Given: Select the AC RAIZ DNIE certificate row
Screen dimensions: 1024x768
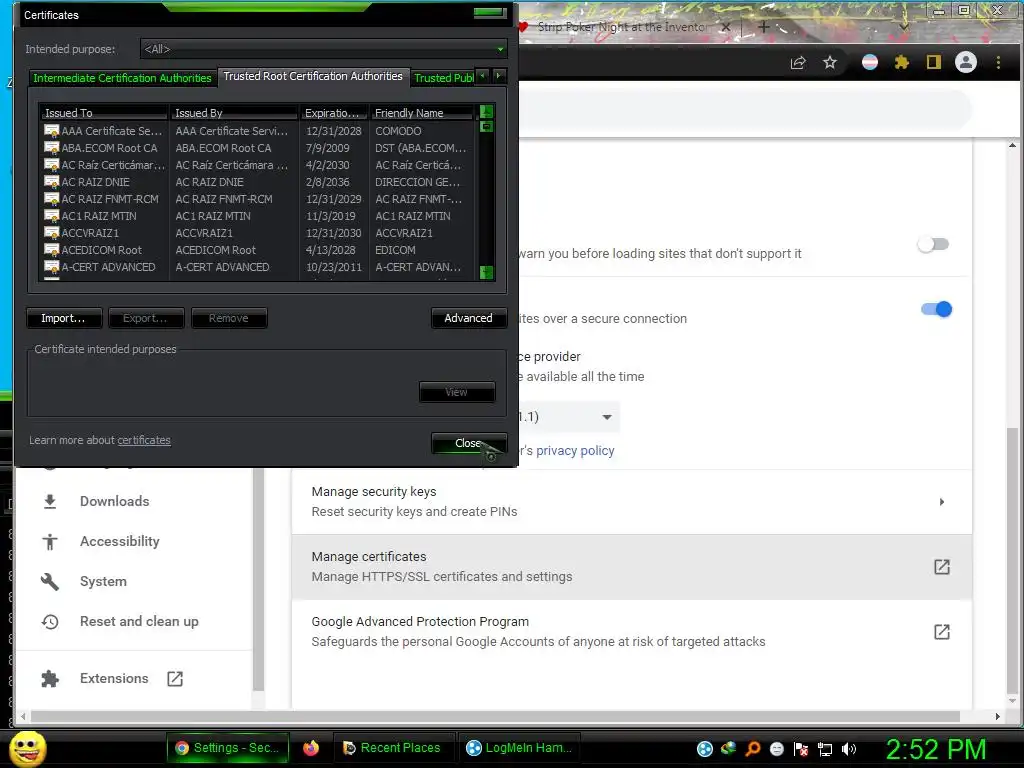Looking at the screenshot, I should [x=258, y=182].
